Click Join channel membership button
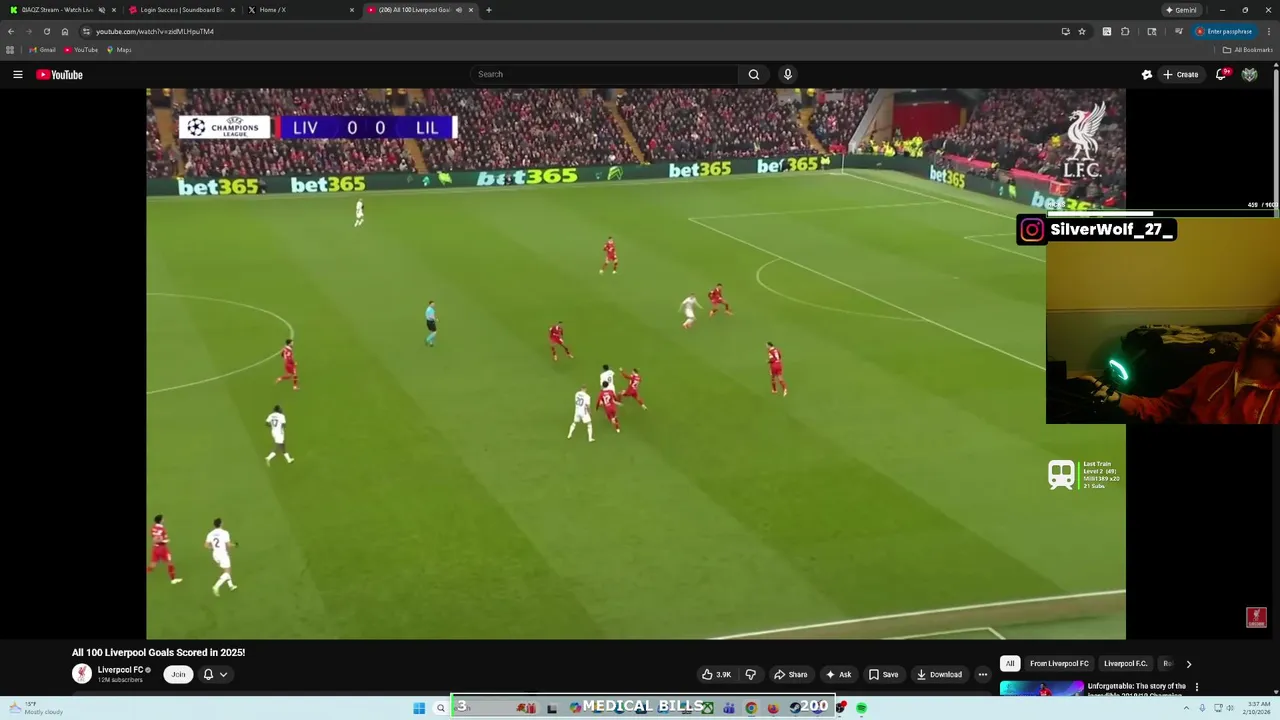This screenshot has height=720, width=1280. click(x=178, y=674)
